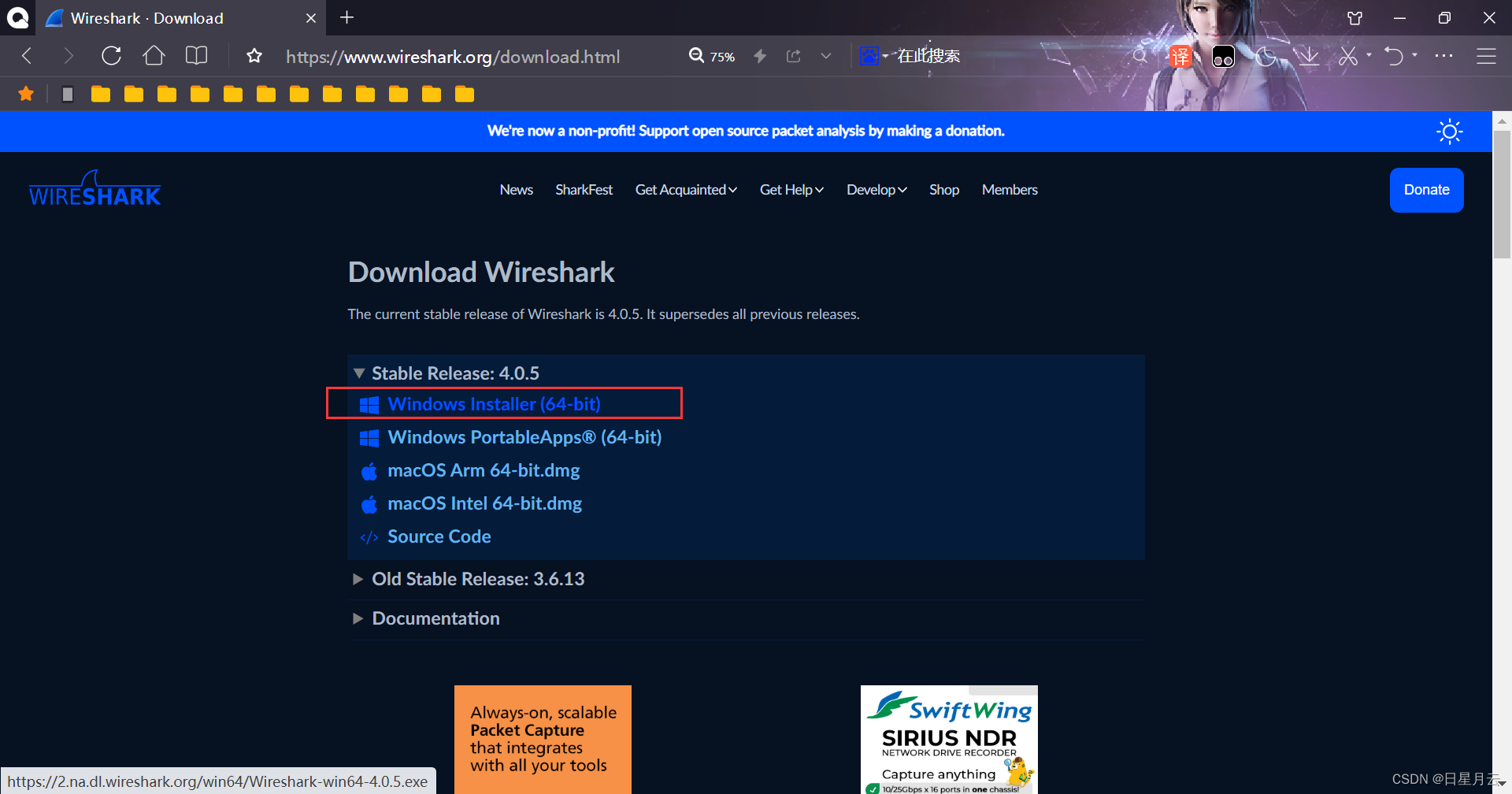The image size is (1512, 794).
Task: Click the donation banner link
Action: pyautogui.click(x=746, y=131)
